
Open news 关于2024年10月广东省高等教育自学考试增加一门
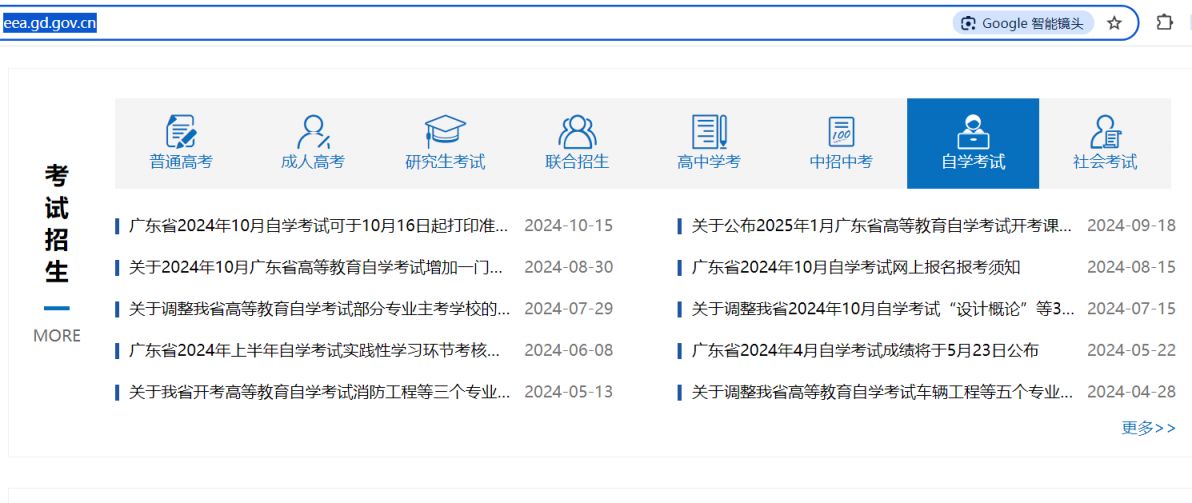[x=315, y=267]
